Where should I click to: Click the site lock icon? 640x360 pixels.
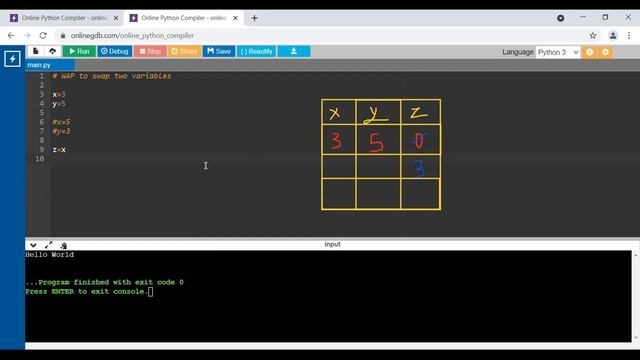click(63, 36)
